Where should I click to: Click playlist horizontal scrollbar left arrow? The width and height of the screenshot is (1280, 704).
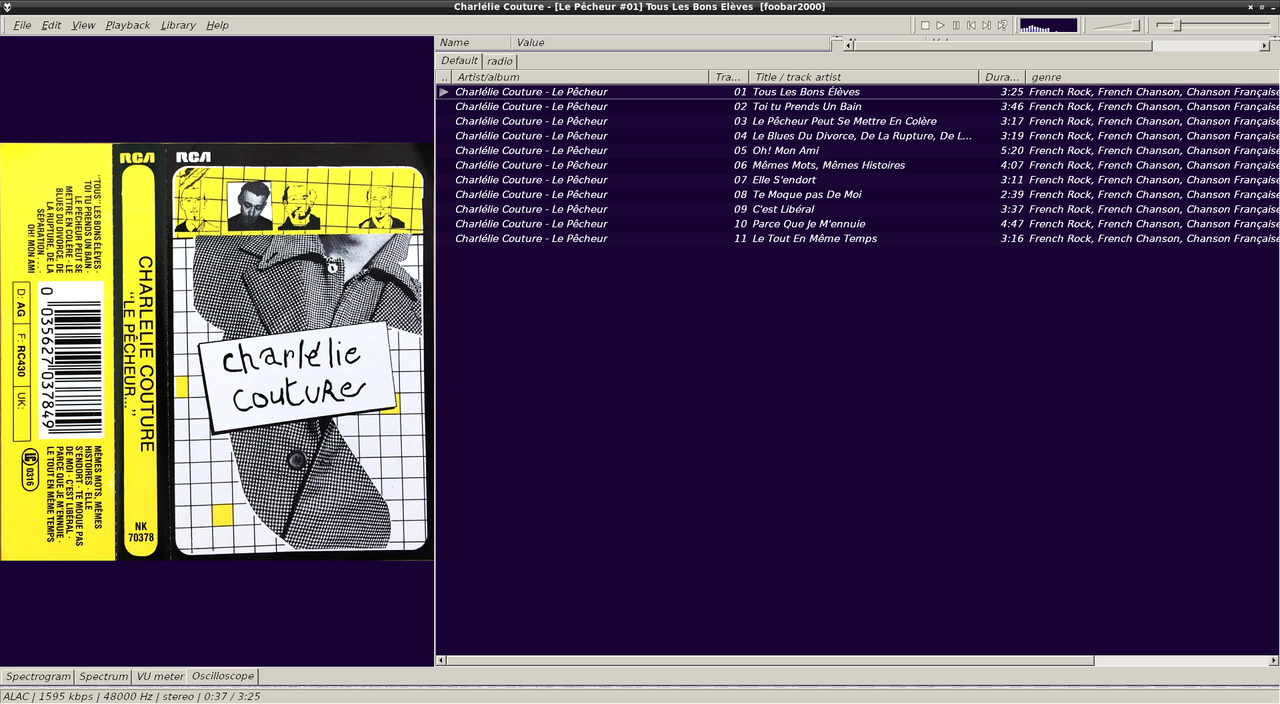pos(441,661)
